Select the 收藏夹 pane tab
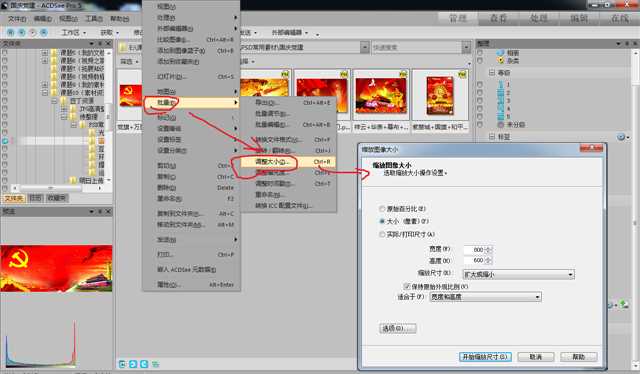This screenshot has width=640, height=374. (57, 198)
